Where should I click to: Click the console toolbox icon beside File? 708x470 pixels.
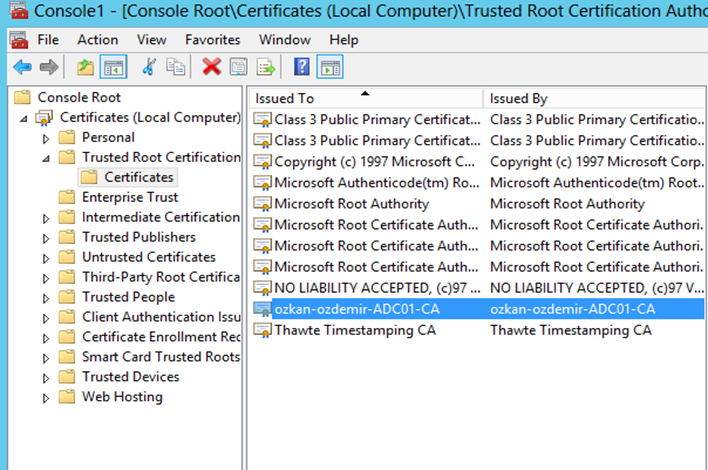coord(19,40)
